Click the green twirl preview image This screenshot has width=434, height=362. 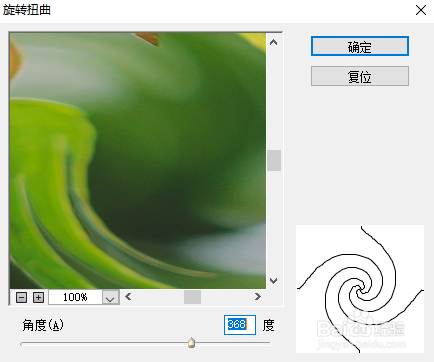(x=138, y=161)
